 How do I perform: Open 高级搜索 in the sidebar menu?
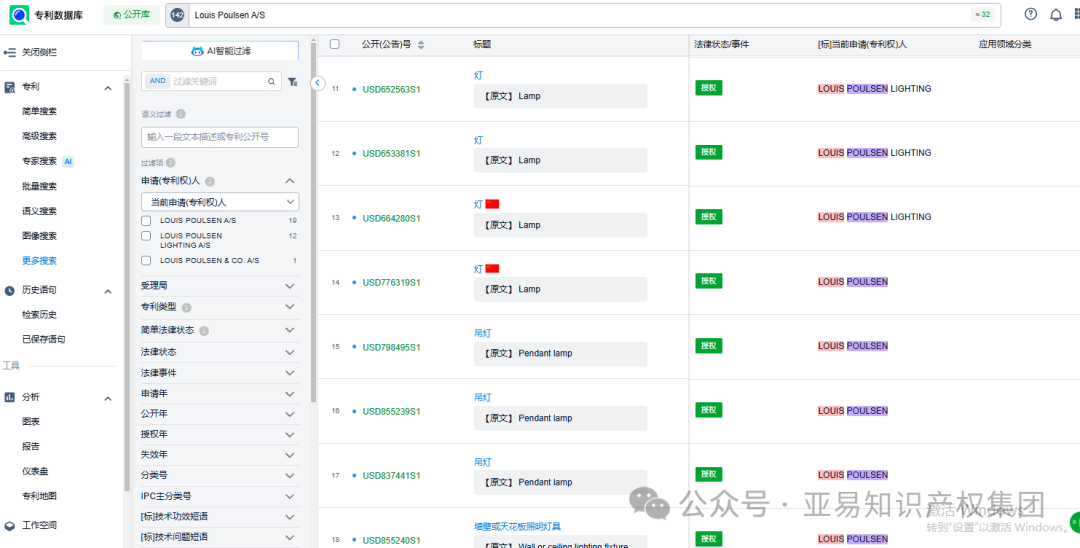[x=40, y=136]
